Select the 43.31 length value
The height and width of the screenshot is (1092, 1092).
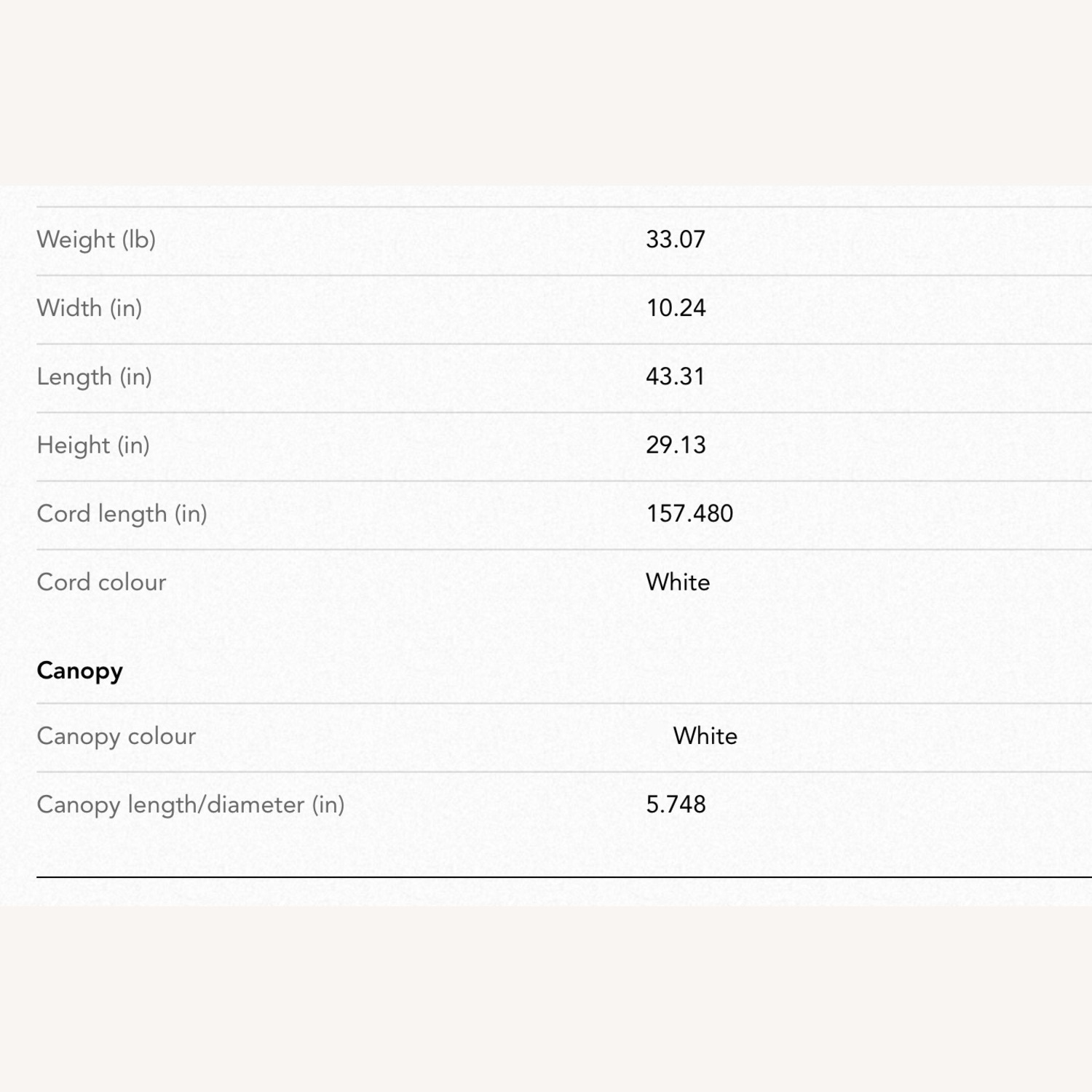pos(676,376)
